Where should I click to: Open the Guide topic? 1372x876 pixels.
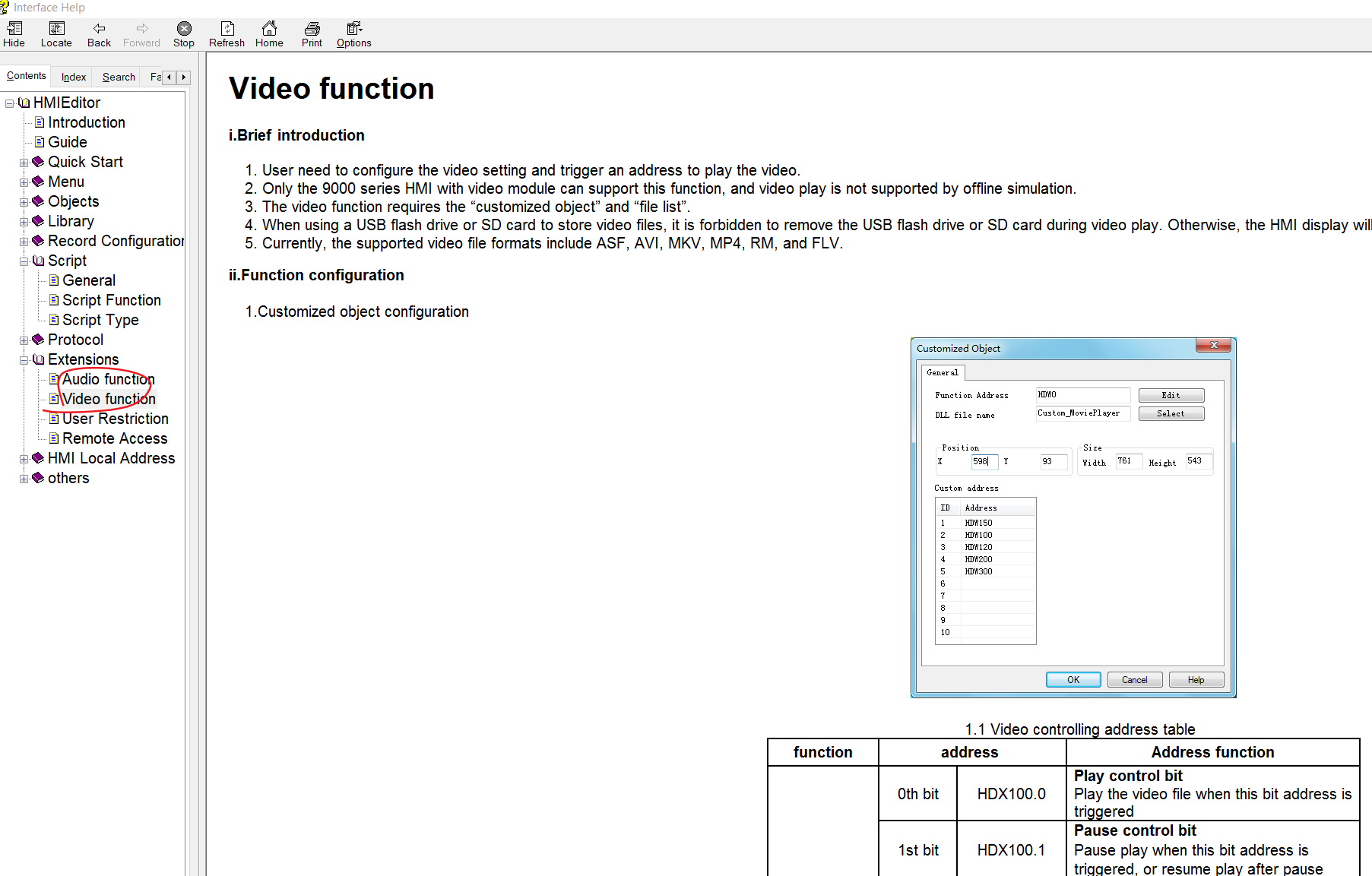[67, 142]
